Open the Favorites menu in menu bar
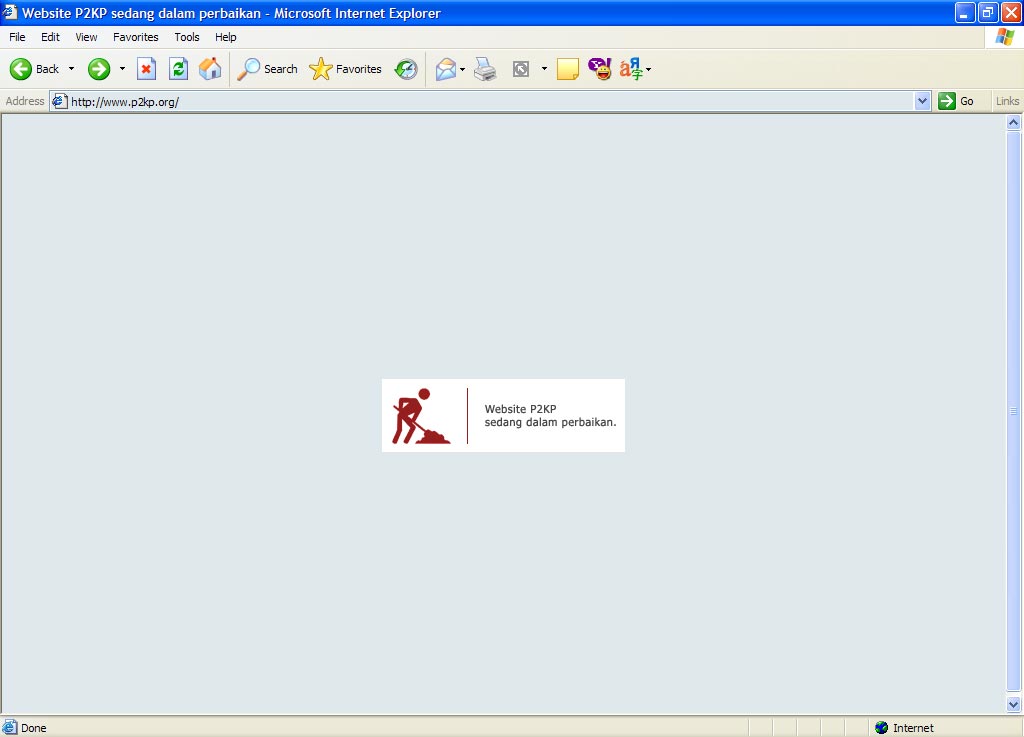This screenshot has height=737, width=1024. tap(135, 37)
